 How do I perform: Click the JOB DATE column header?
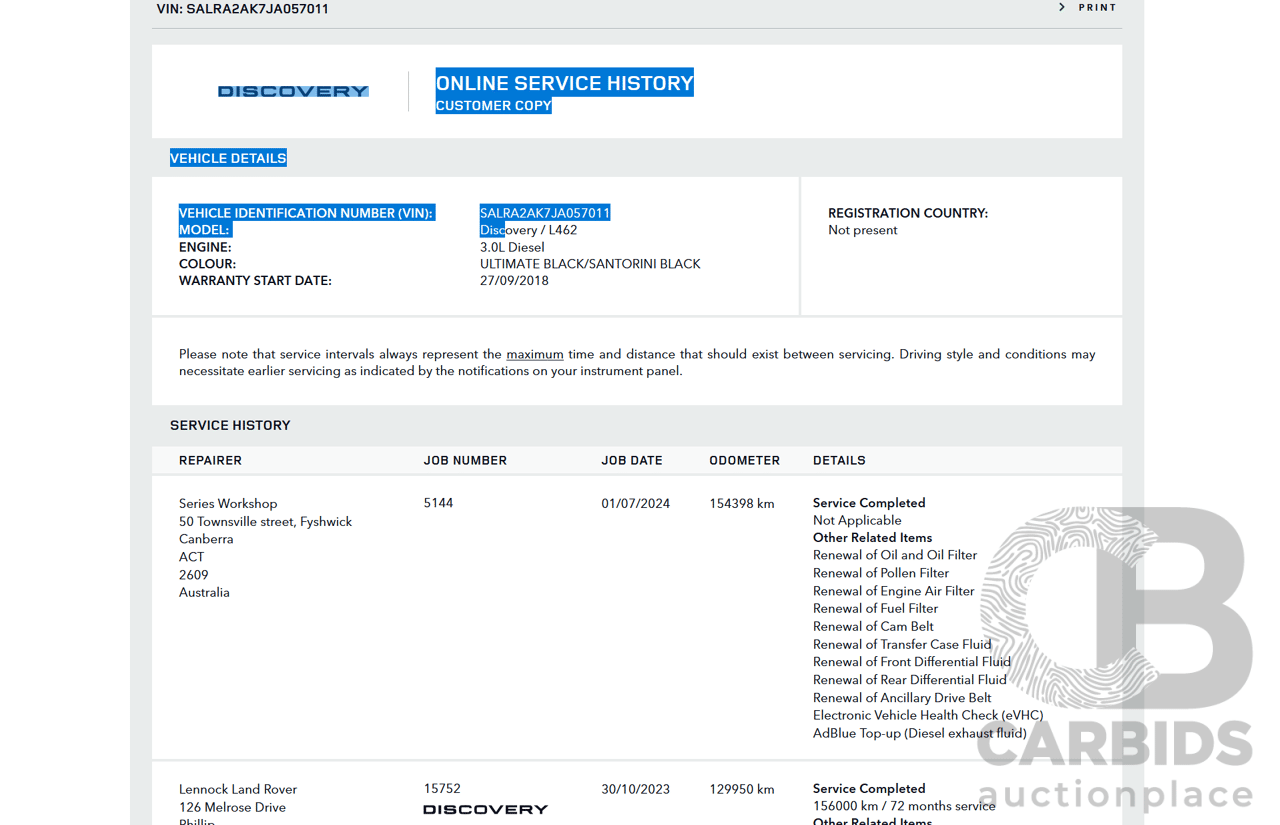click(631, 461)
